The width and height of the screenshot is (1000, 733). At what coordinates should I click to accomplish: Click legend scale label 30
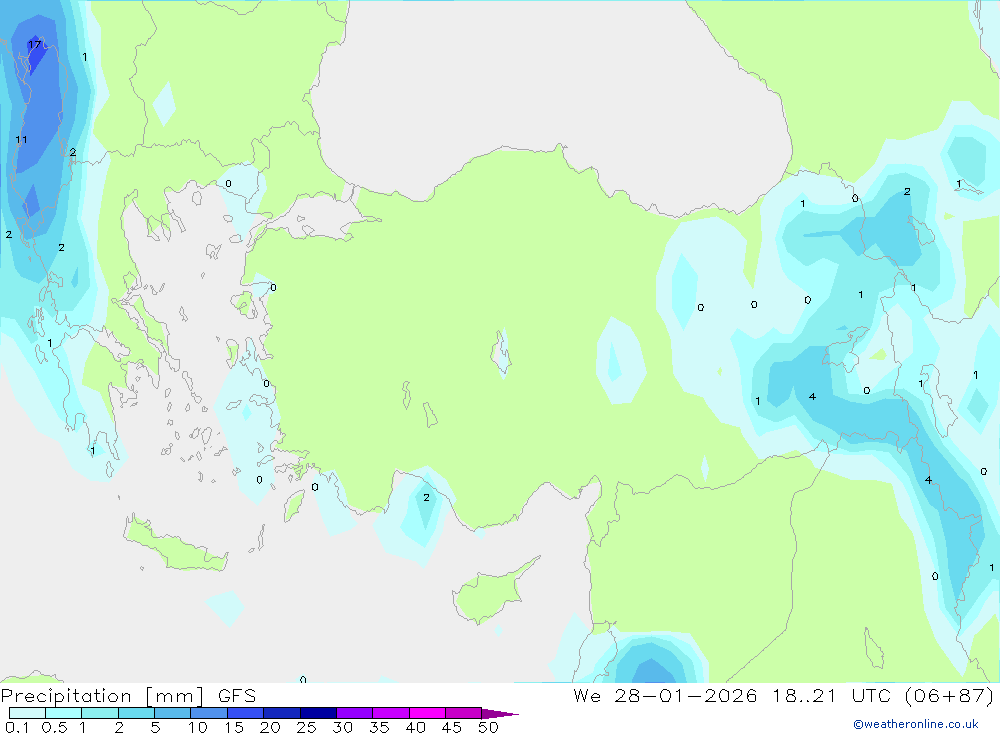tap(343, 727)
